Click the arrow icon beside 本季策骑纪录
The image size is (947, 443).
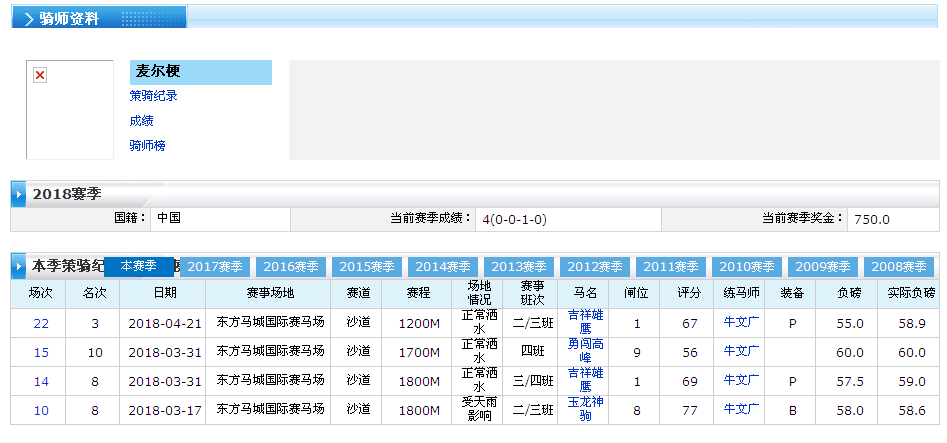pyautogui.click(x=19, y=267)
